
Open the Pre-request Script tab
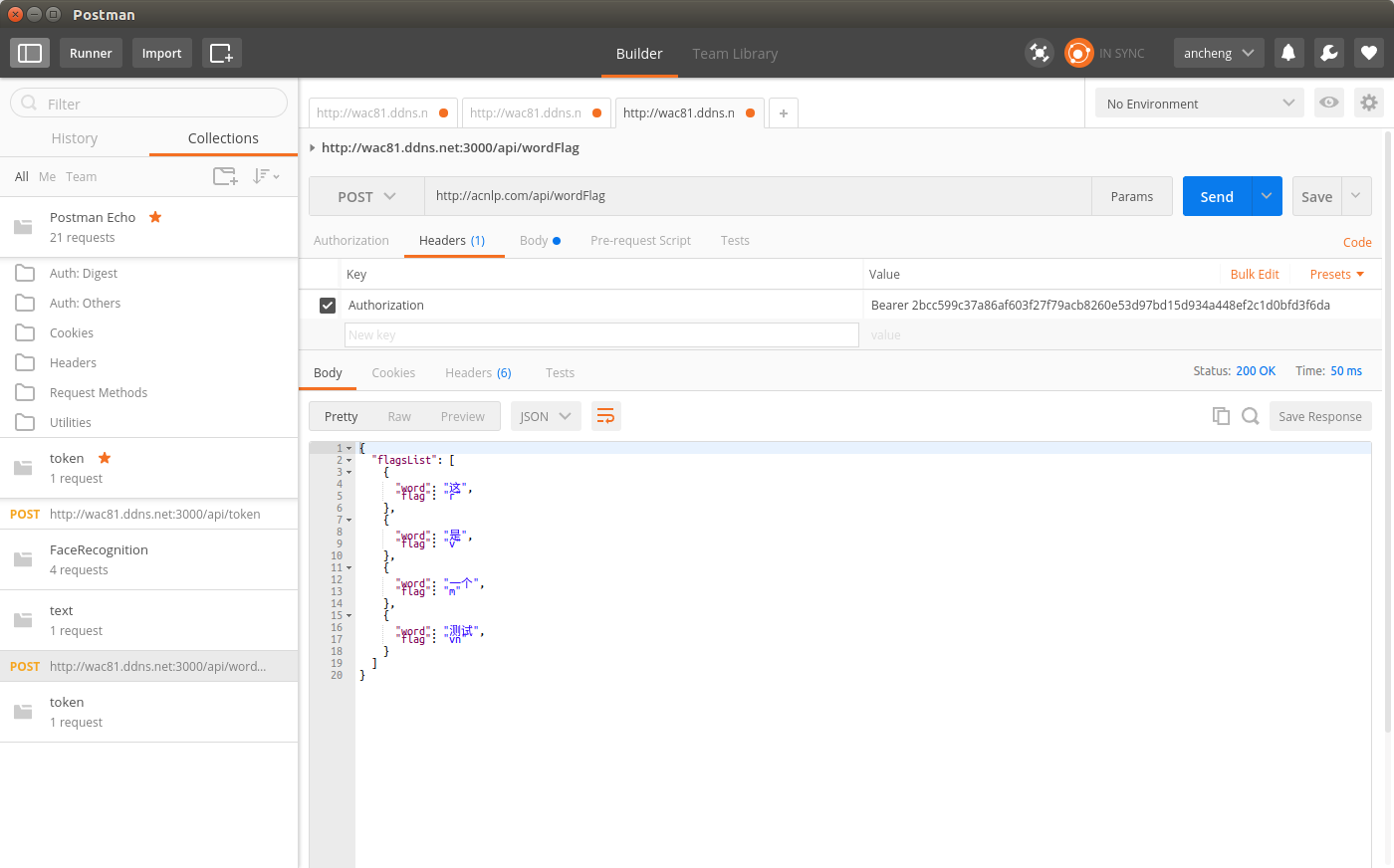[640, 240]
